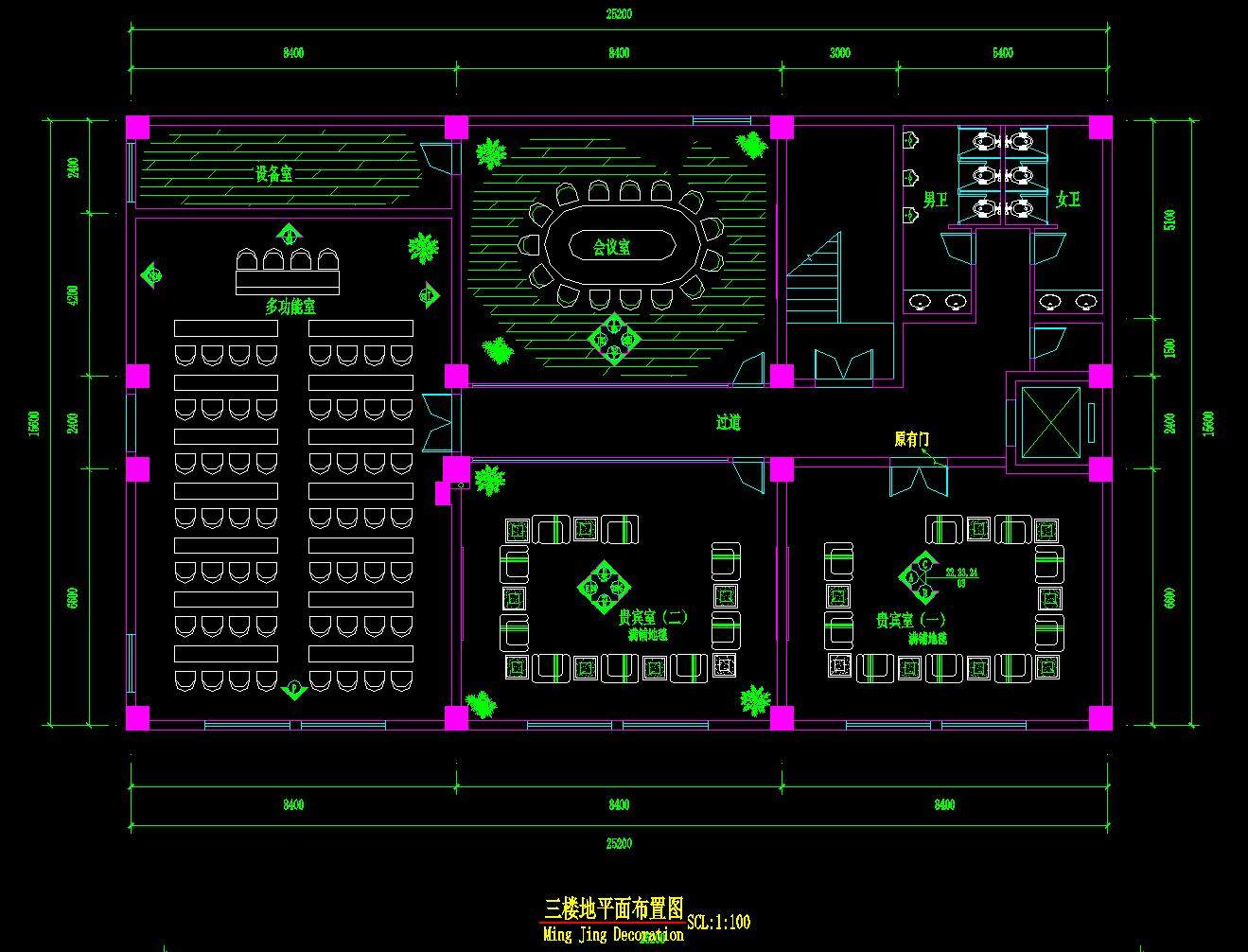The image size is (1248, 952).
Task: Select the downward arrow marker at bottom of 多功能室
Action: click(294, 688)
